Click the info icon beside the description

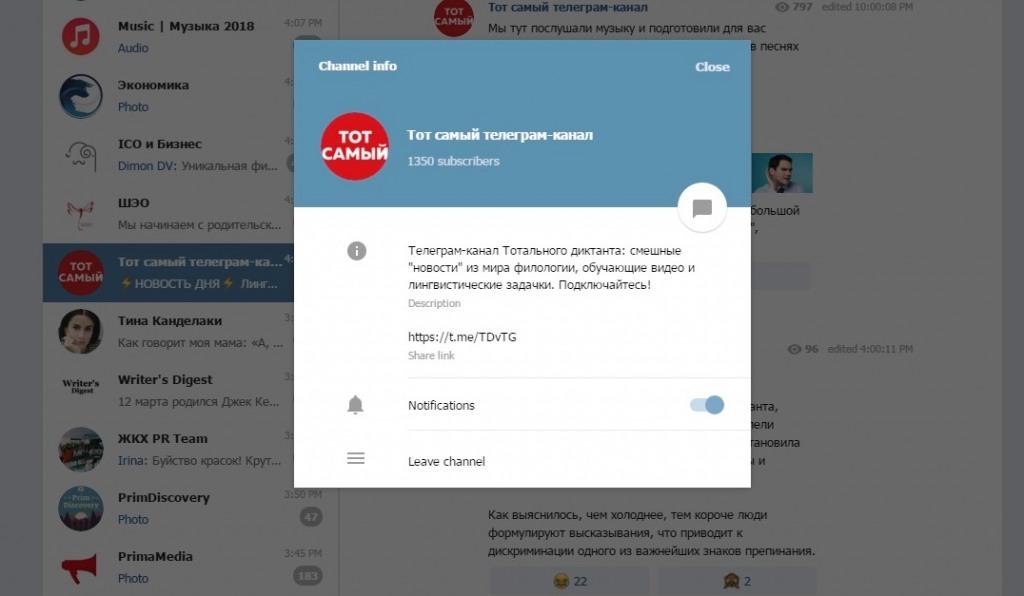[357, 251]
